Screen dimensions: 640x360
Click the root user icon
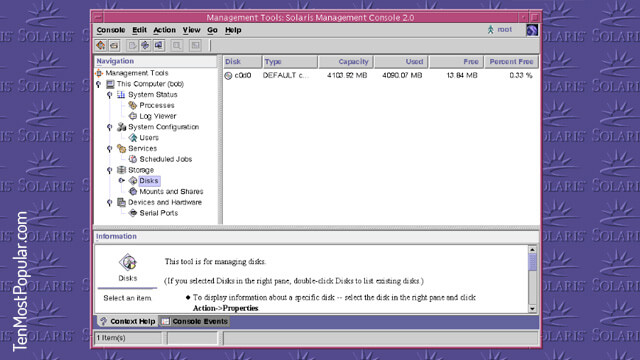coord(491,30)
